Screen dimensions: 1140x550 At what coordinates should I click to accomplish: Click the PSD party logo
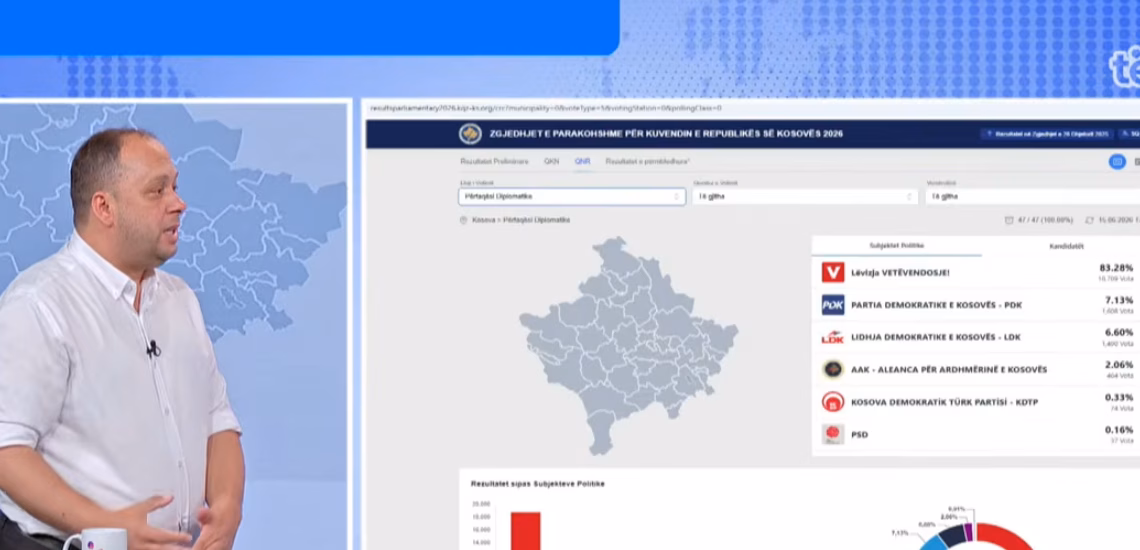click(832, 434)
